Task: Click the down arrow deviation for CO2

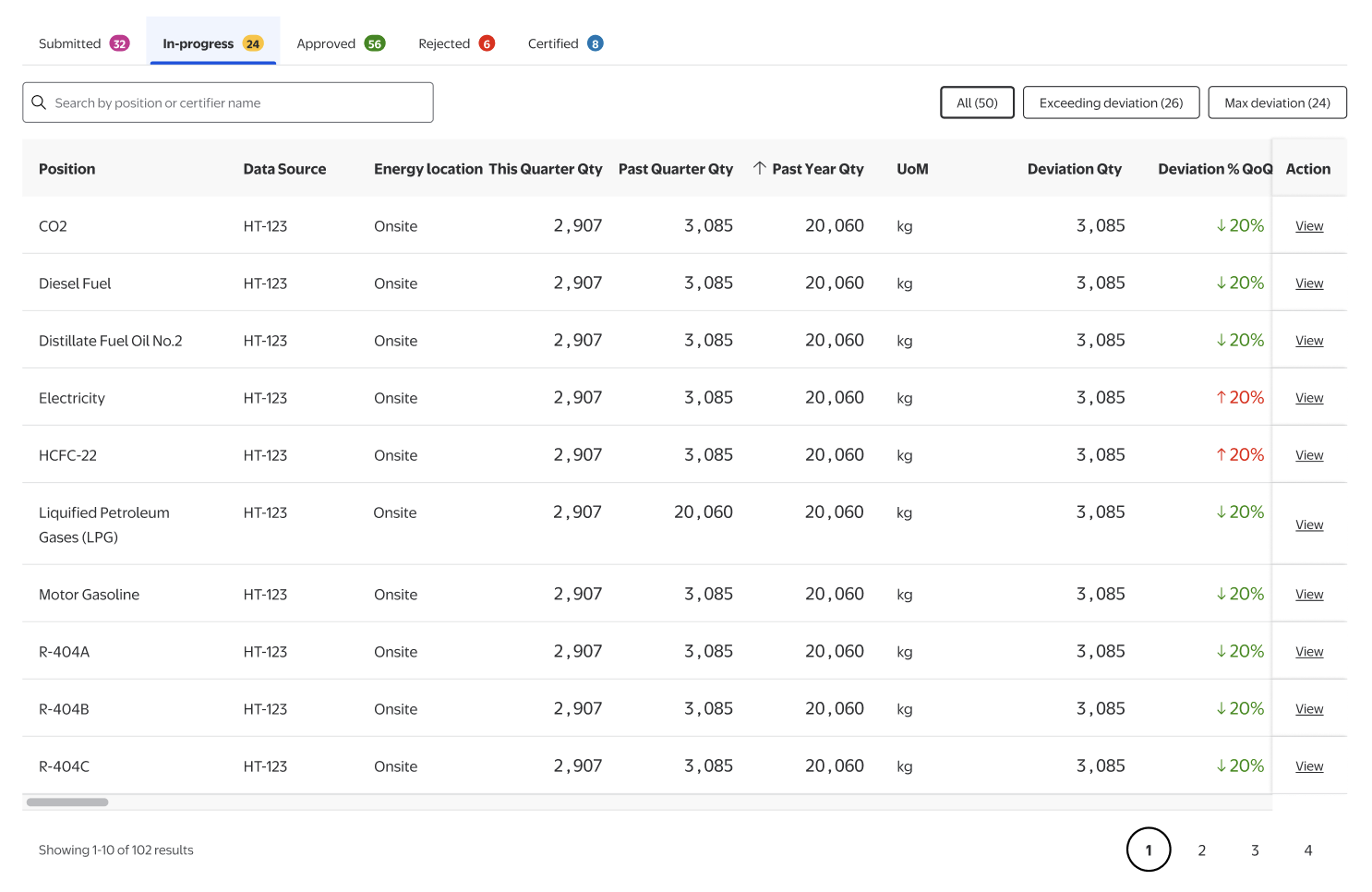Action: 1222,226
